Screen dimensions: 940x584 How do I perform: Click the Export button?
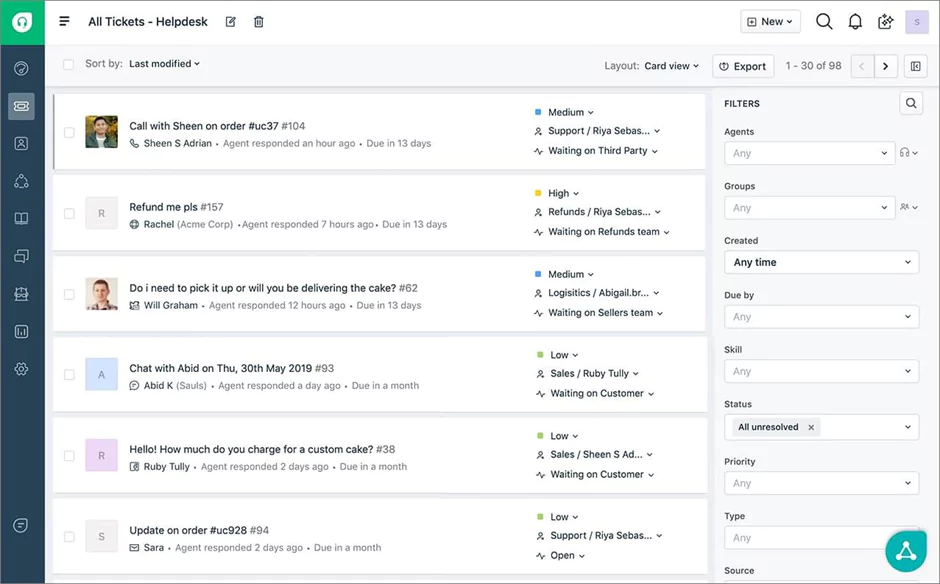point(743,65)
